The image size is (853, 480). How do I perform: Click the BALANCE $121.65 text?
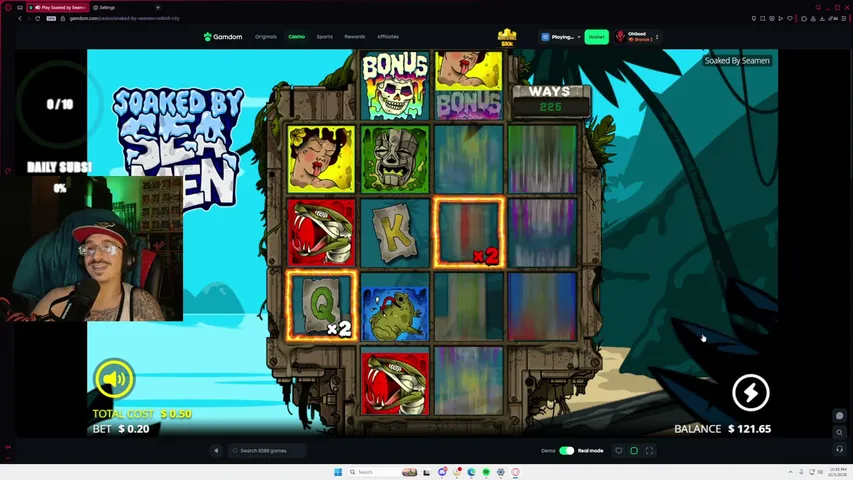[722, 429]
